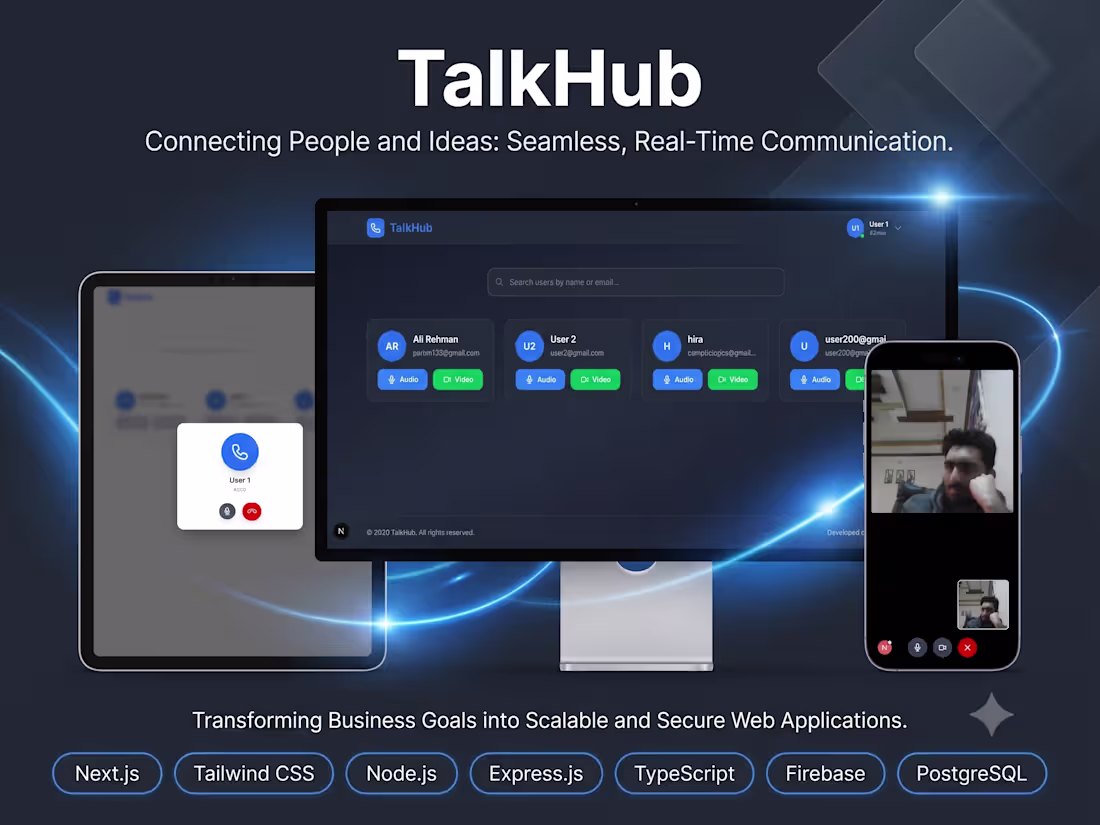This screenshot has height=825, width=1100.
Task: Click the U1 user avatar in header
Action: [x=854, y=228]
